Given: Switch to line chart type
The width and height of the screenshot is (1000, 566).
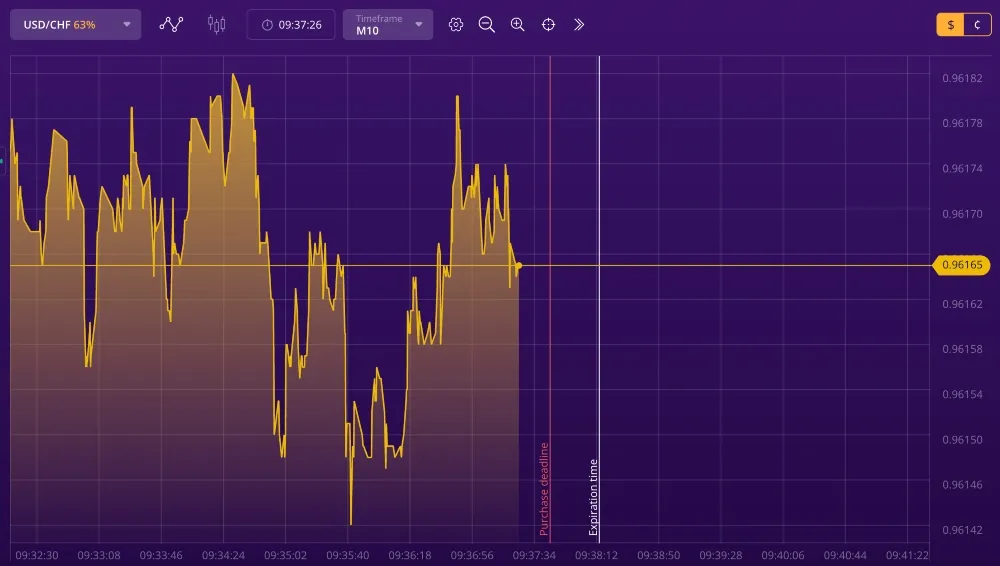Looking at the screenshot, I should [172, 24].
